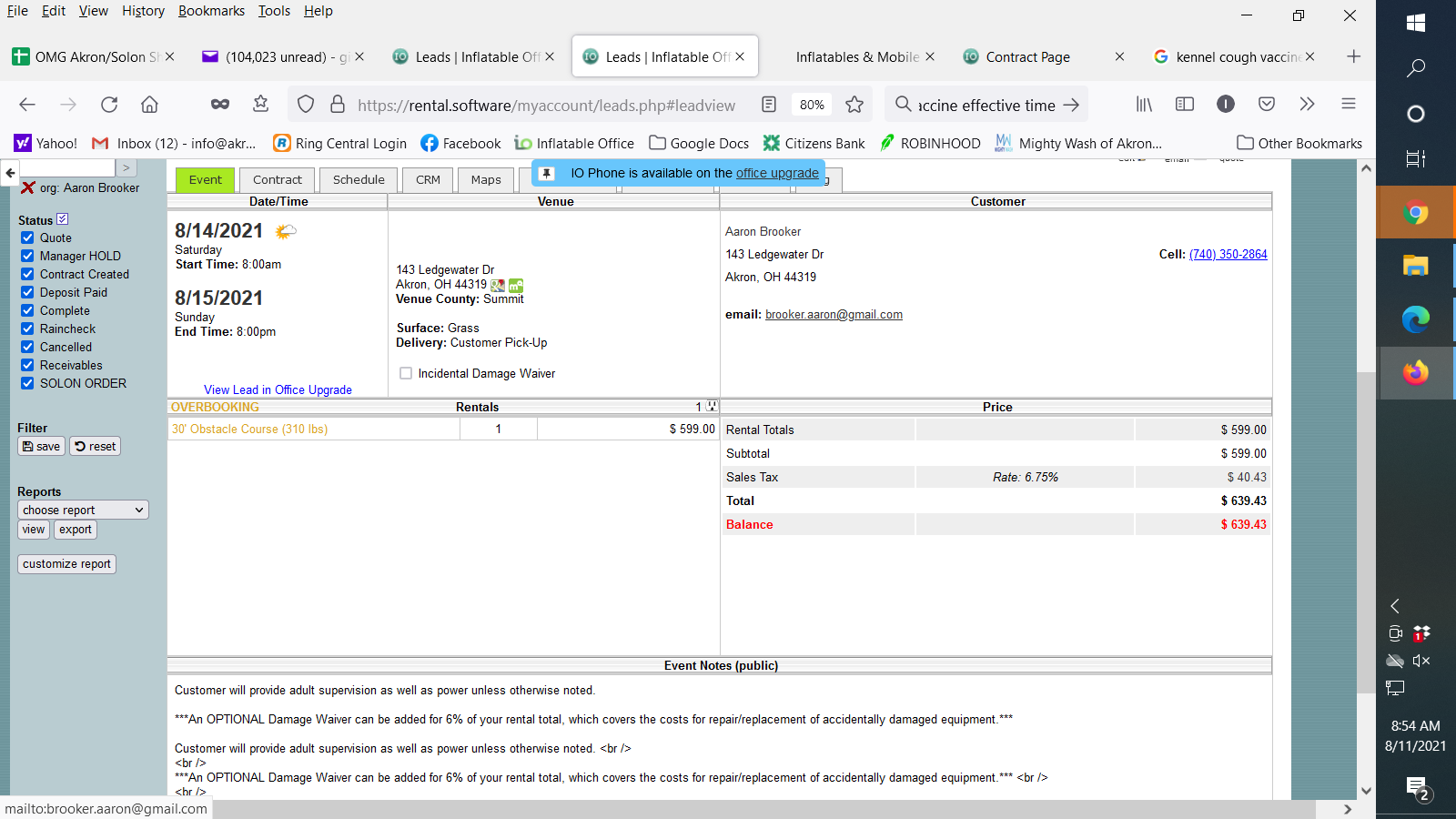Remove the org: Aaron Brooker filter red X
This screenshot has height=819, width=1456.
28,188
